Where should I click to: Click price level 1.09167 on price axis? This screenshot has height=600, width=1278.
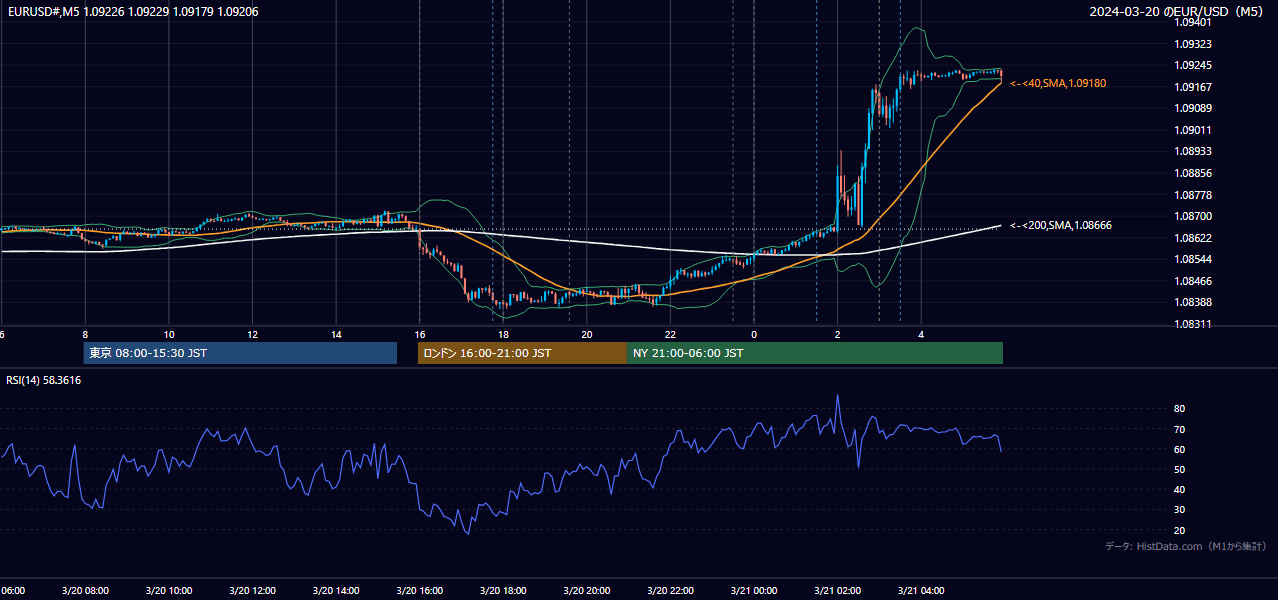(1193, 87)
